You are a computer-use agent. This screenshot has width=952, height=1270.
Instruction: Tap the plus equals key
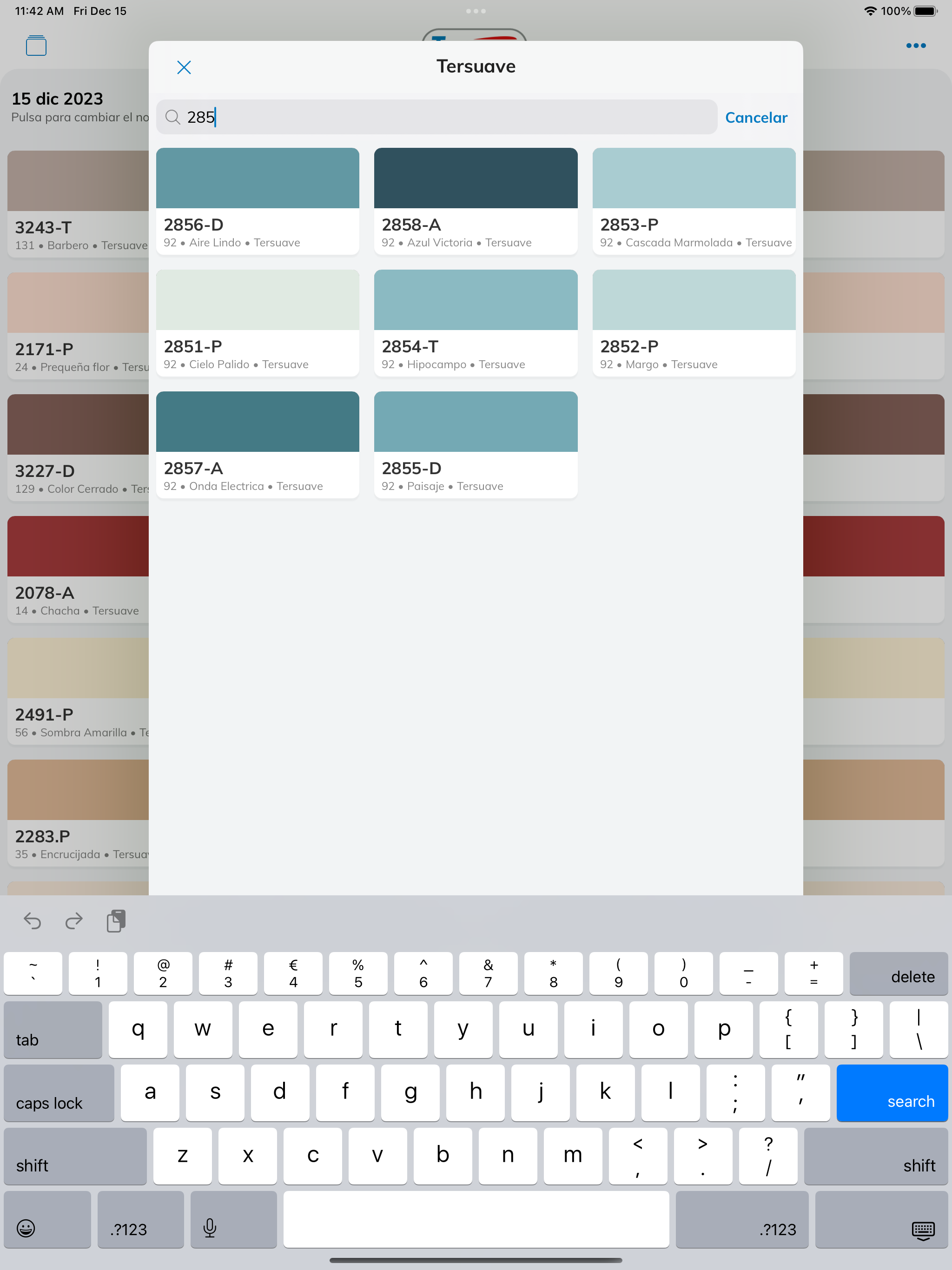(813, 973)
